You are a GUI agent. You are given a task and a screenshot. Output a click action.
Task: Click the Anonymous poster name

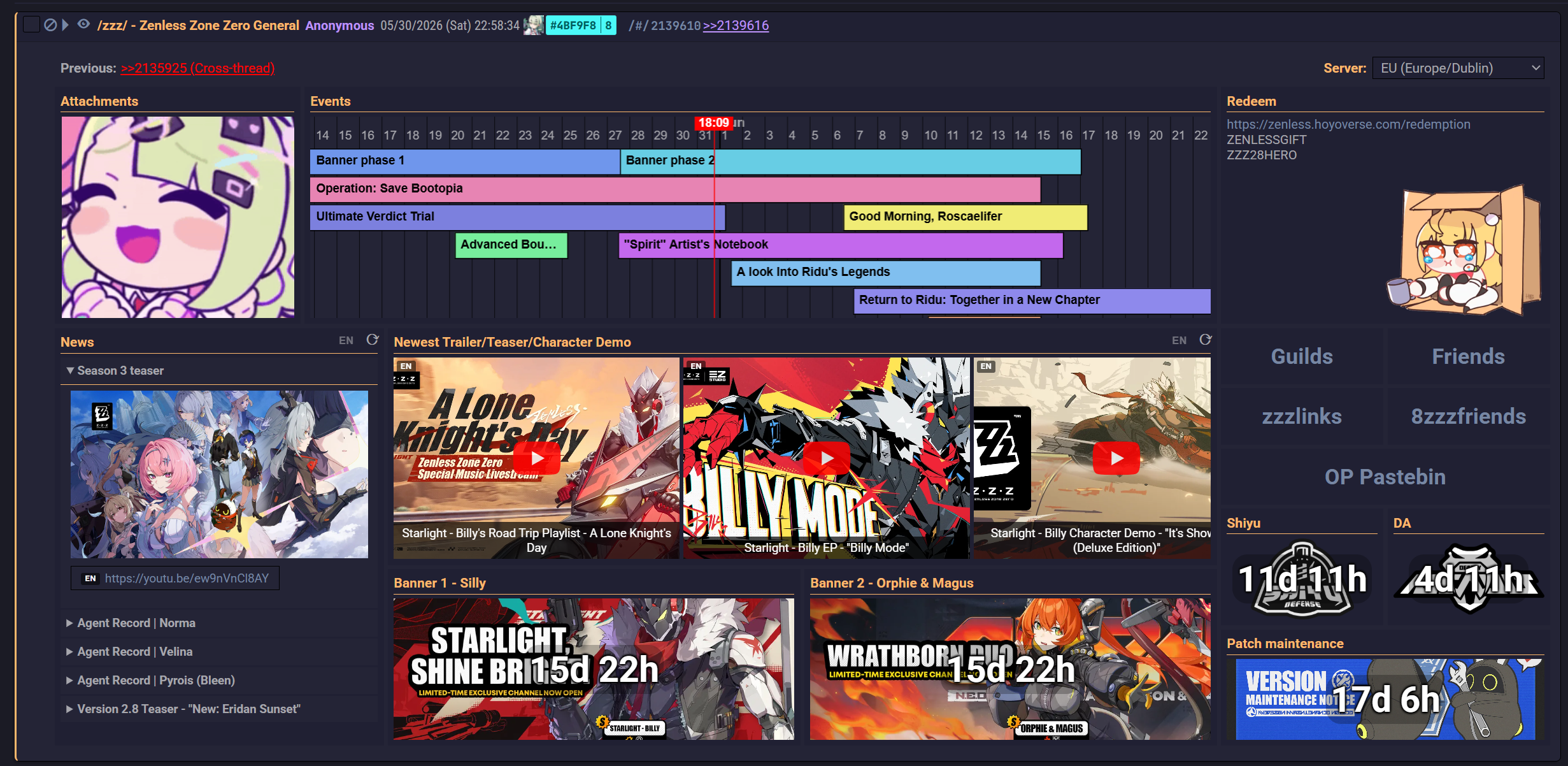[339, 25]
